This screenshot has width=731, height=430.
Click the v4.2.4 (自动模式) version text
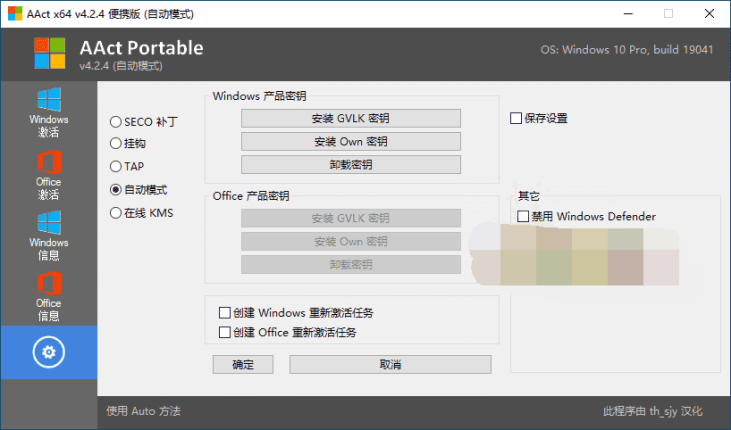tap(121, 66)
